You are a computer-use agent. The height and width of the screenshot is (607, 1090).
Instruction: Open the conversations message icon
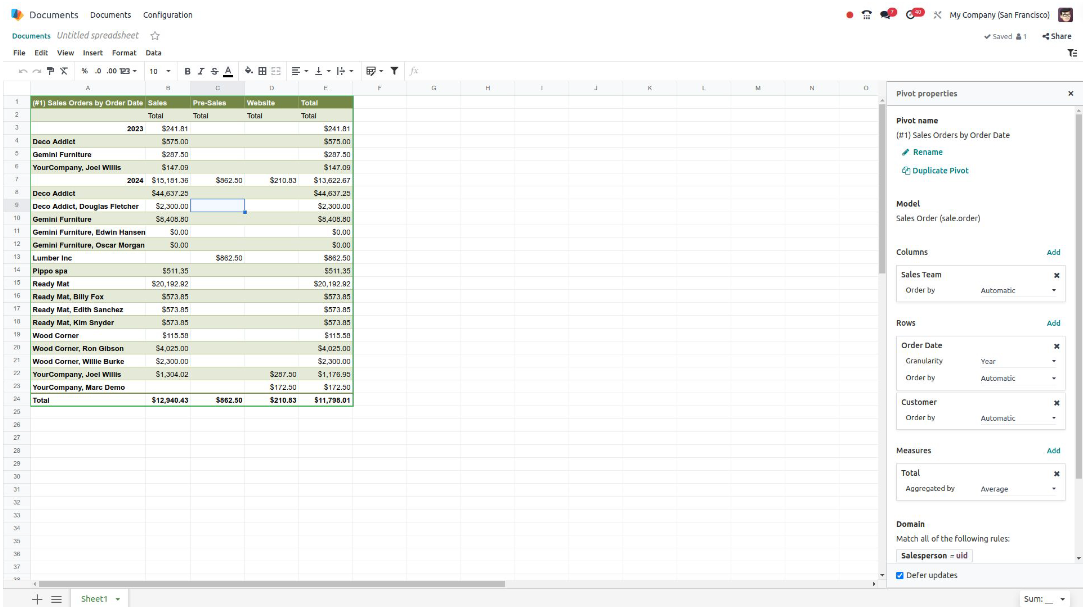[887, 14]
